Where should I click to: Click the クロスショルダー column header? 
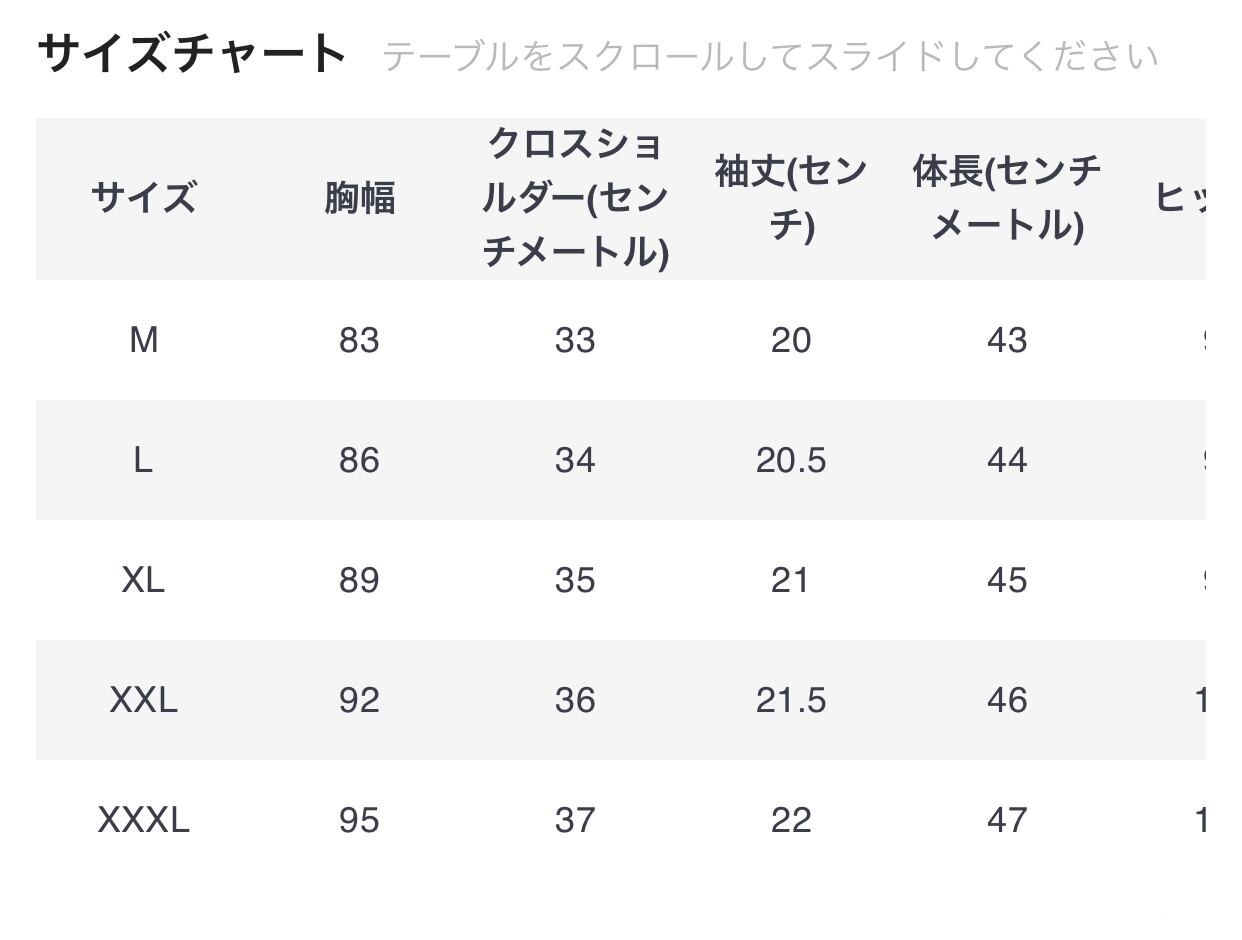[x=575, y=198]
